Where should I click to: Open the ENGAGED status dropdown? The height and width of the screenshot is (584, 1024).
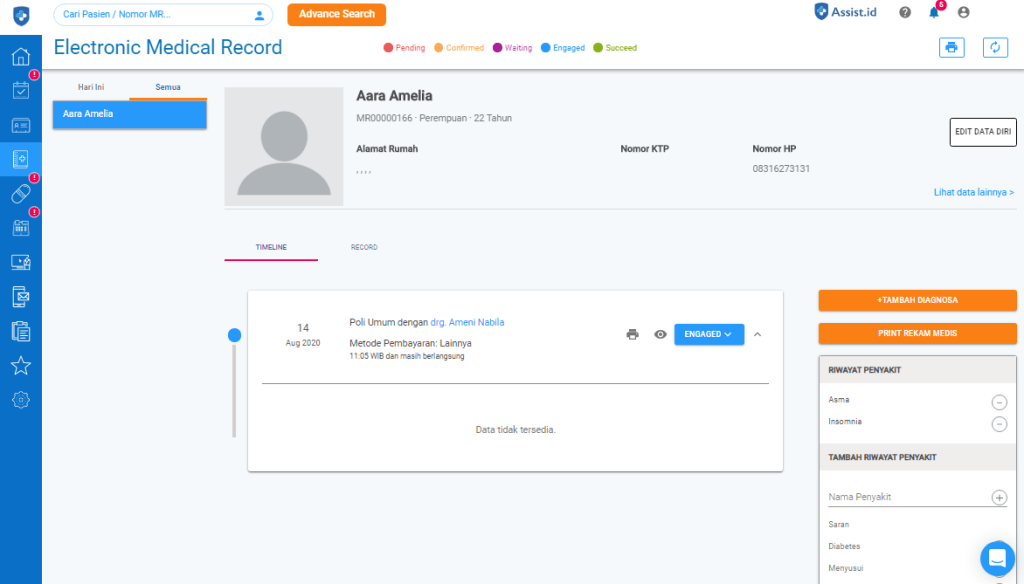709,334
